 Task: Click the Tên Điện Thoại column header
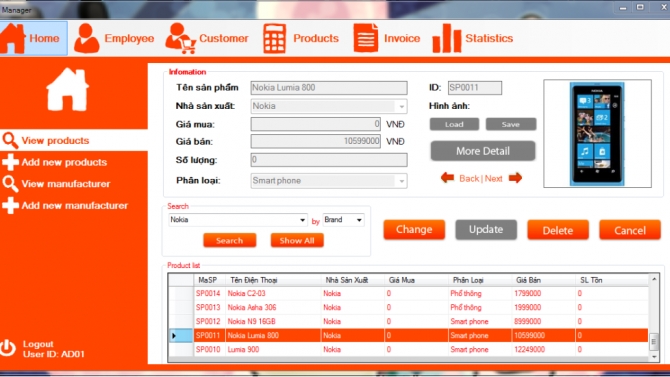point(273,280)
